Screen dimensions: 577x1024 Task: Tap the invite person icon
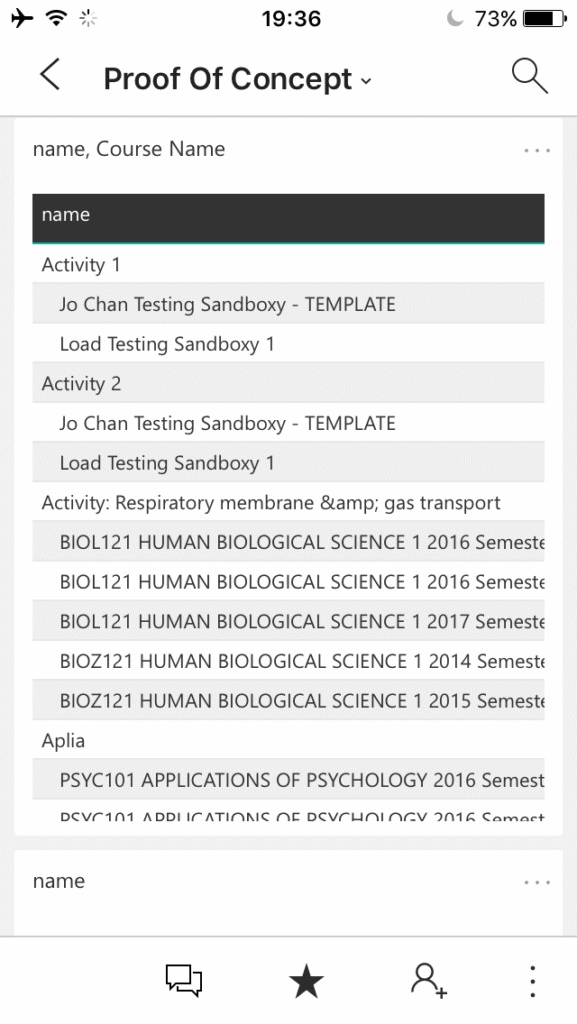(429, 981)
